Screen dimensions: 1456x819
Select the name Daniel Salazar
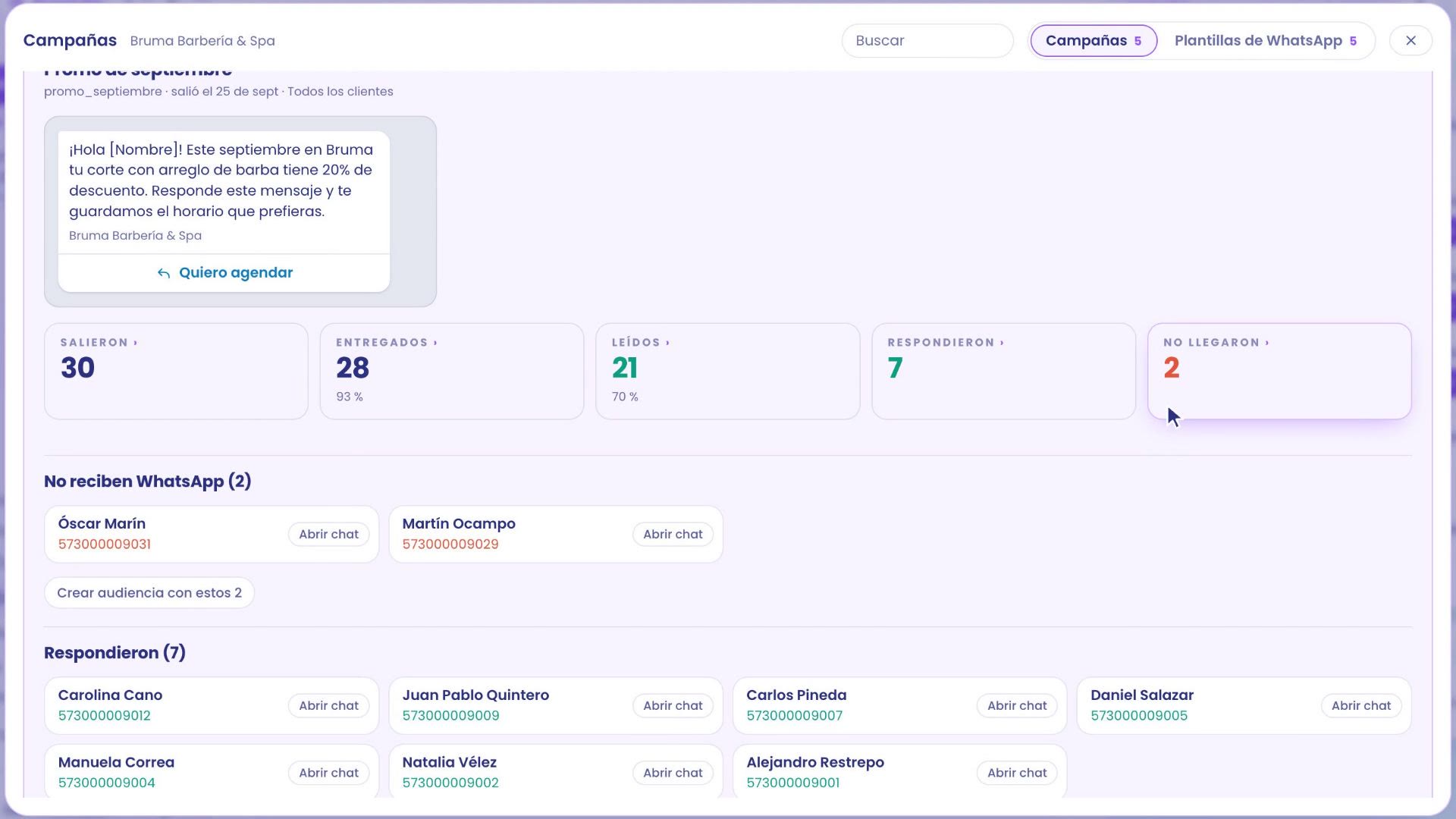click(1142, 695)
